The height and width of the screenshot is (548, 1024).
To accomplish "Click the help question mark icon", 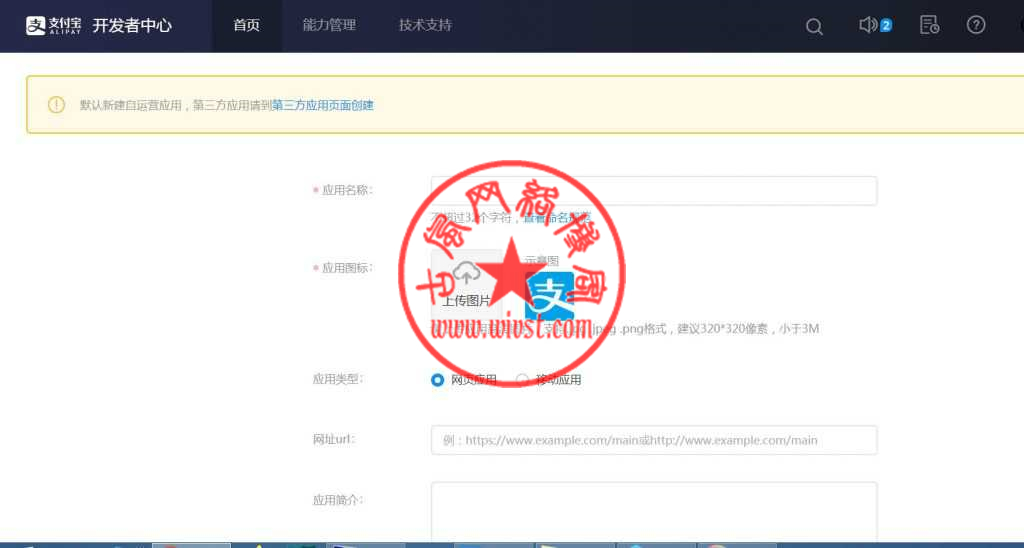I will pos(976,25).
